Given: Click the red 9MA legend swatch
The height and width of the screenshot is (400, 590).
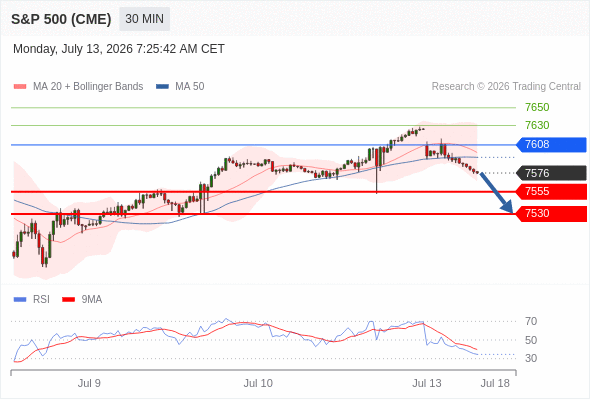Looking at the screenshot, I should 68,300.
